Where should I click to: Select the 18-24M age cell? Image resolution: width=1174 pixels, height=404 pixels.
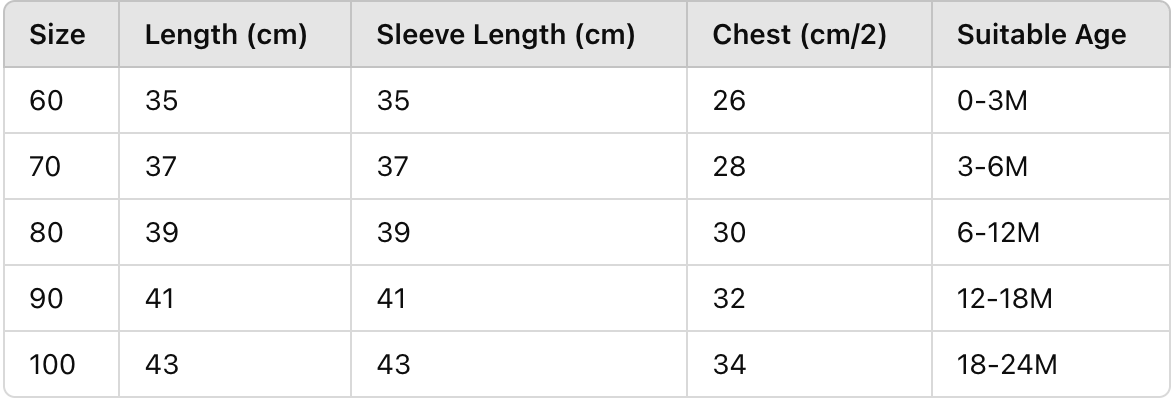1006,365
